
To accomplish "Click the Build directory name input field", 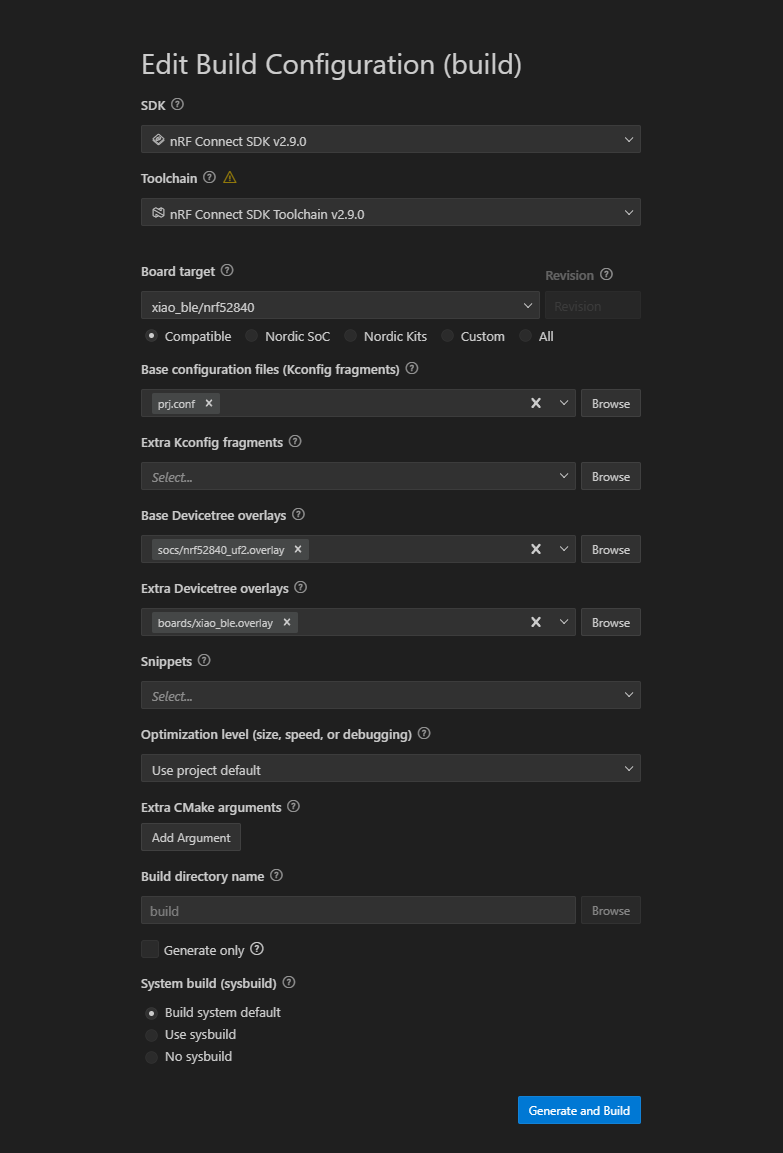I will coord(358,910).
